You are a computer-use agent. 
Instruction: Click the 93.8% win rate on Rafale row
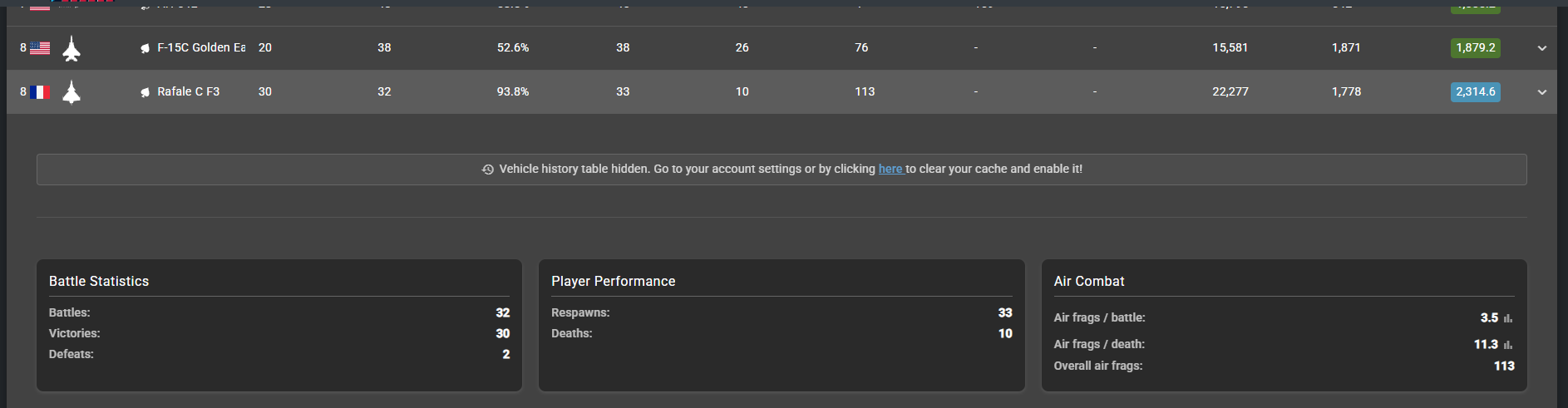pyautogui.click(x=513, y=91)
